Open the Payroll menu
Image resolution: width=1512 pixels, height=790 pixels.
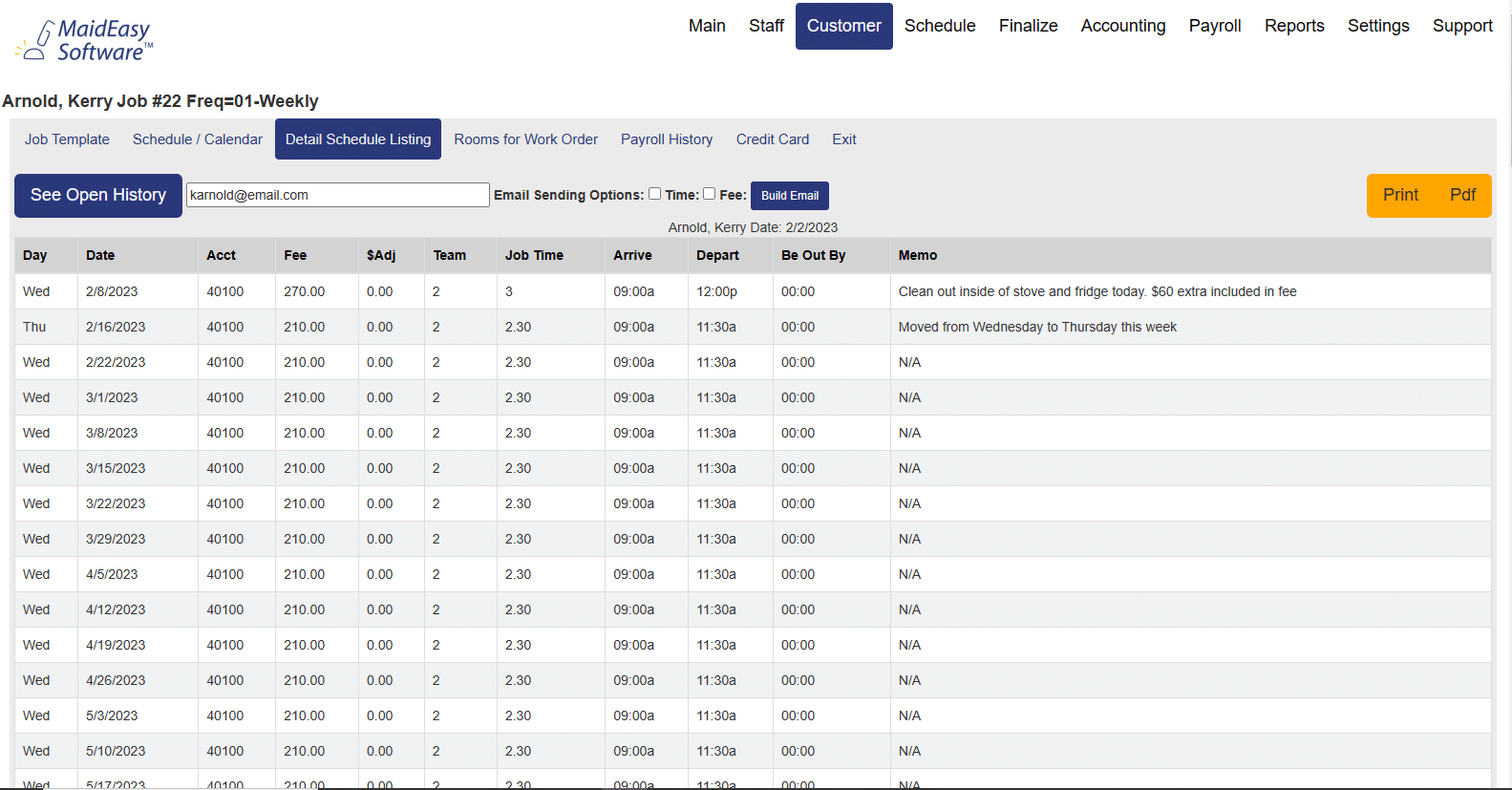(x=1215, y=26)
